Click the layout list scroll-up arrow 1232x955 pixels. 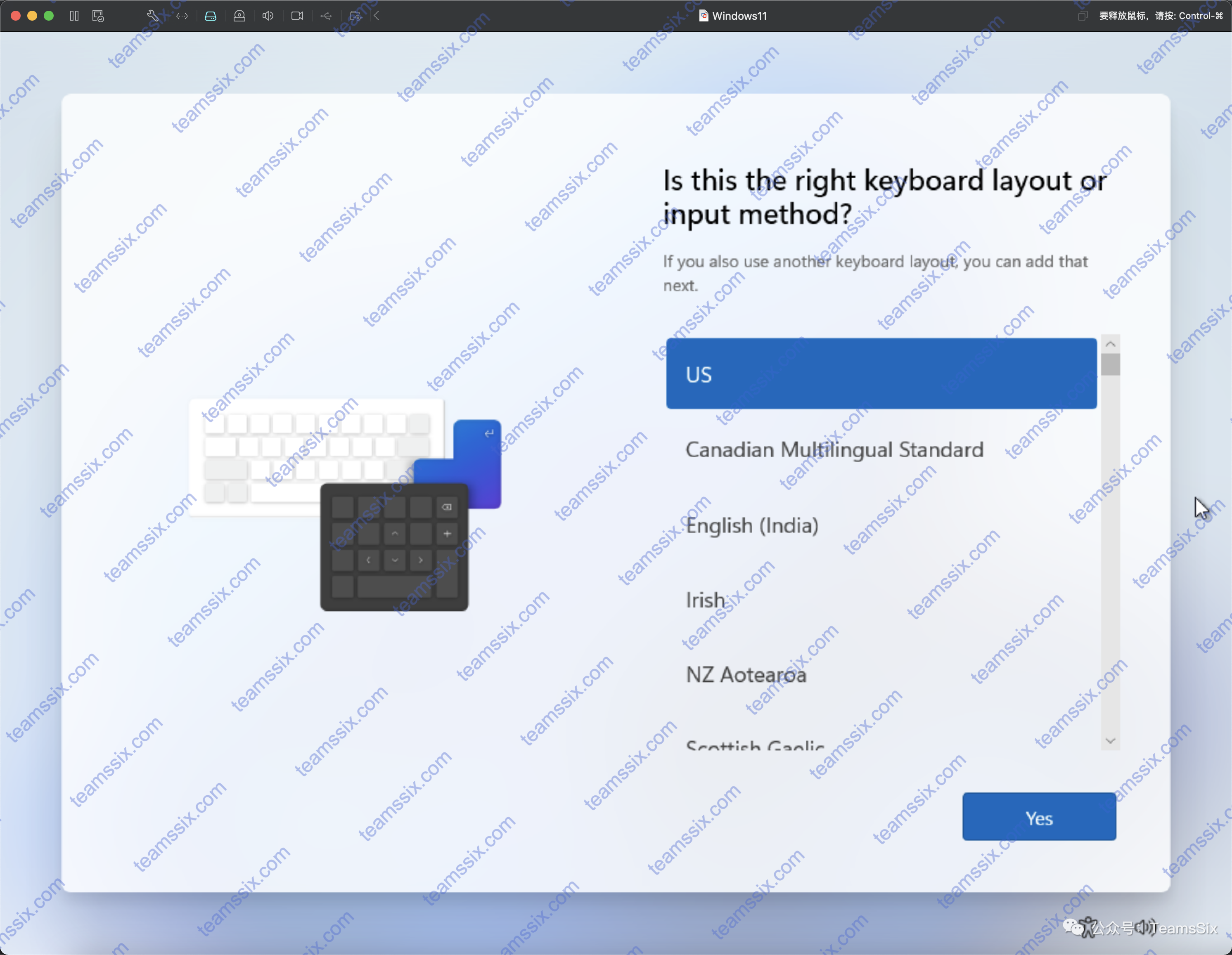click(1110, 343)
